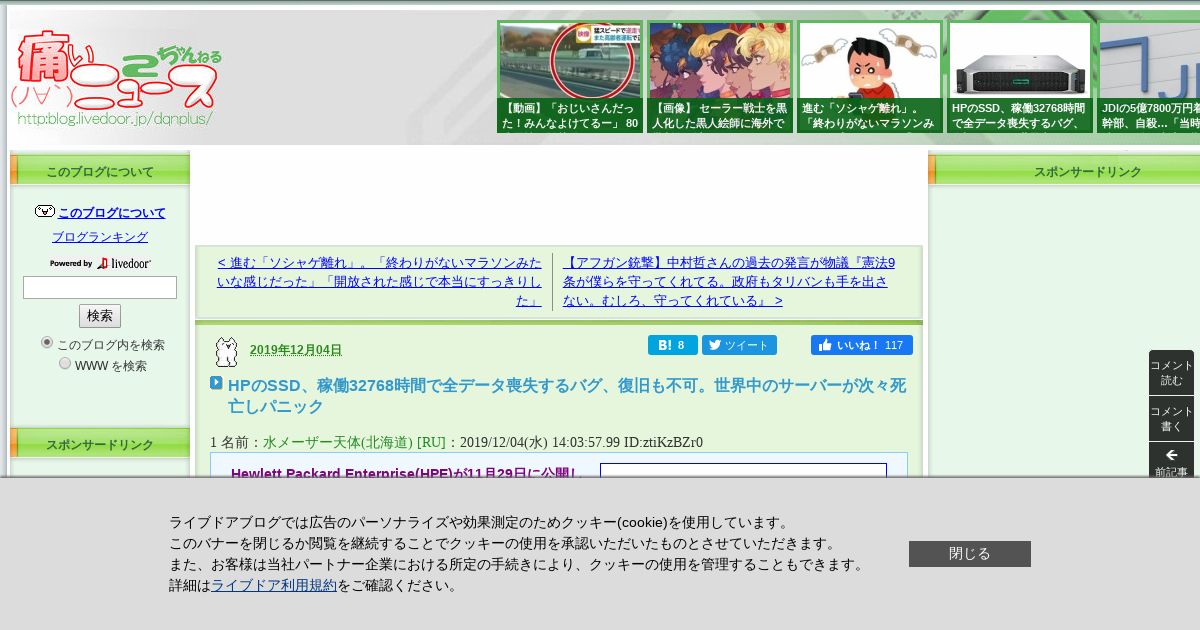This screenshot has width=1200, height=630.
Task: Click the 検索 search button
Action: coord(100,316)
